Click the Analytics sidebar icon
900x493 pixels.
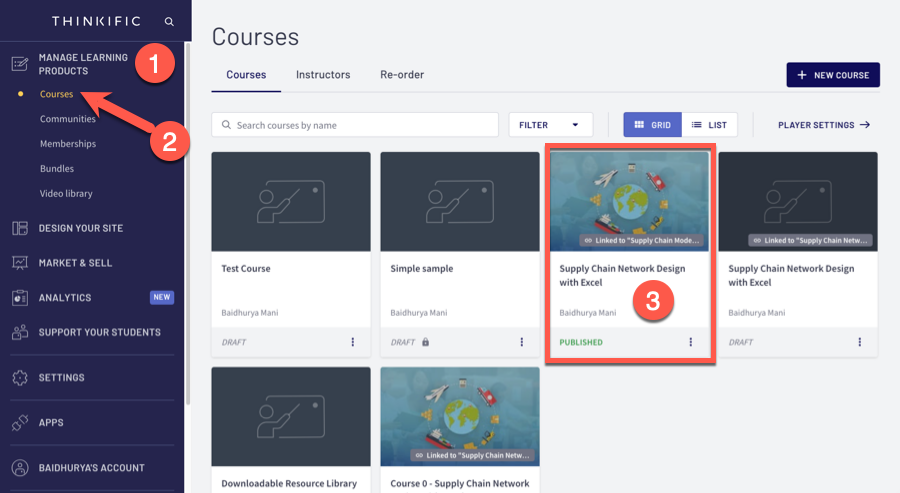point(19,298)
